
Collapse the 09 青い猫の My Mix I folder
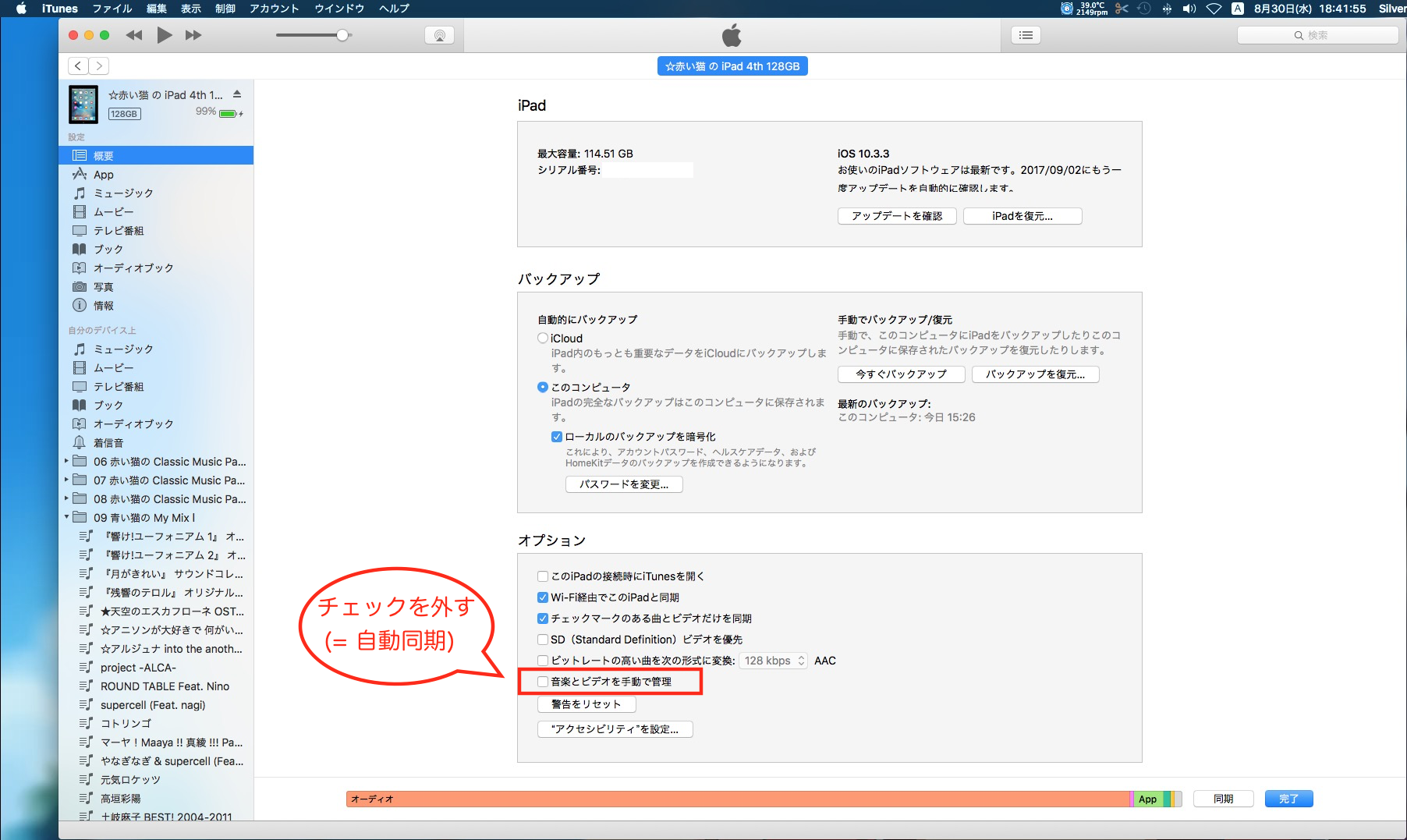[x=66, y=517]
